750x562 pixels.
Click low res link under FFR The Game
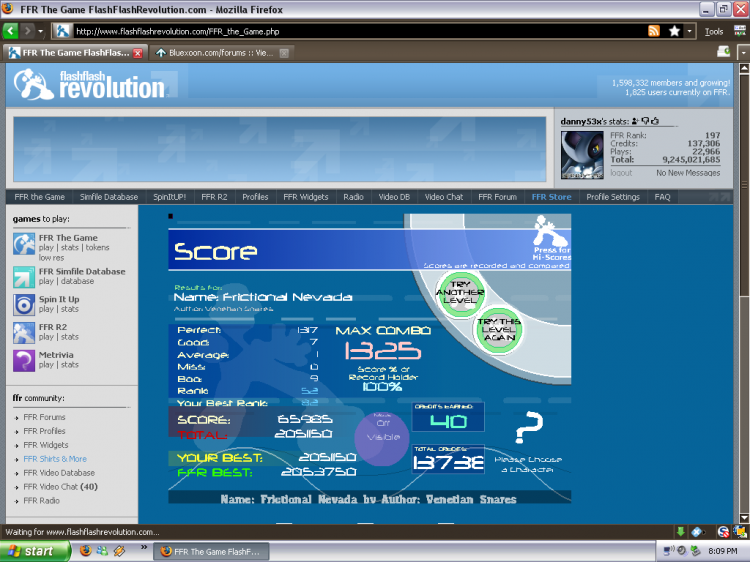click(x=51, y=258)
